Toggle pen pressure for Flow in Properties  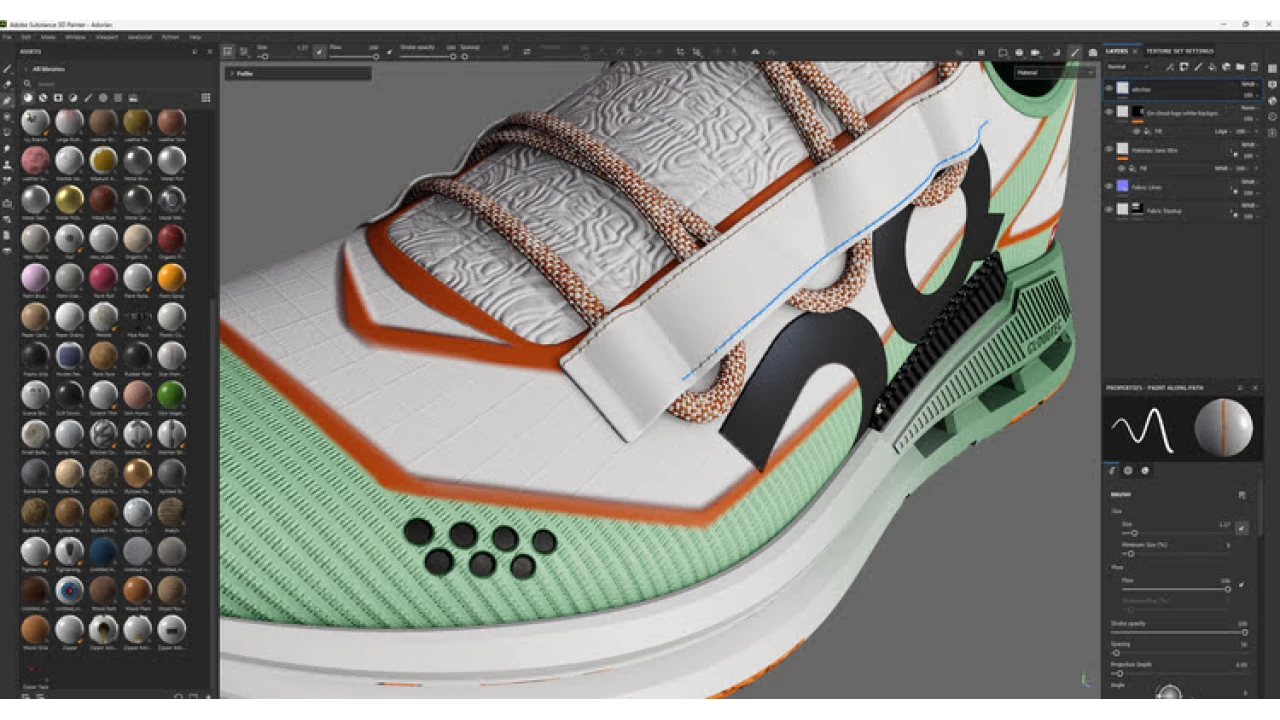1241,584
